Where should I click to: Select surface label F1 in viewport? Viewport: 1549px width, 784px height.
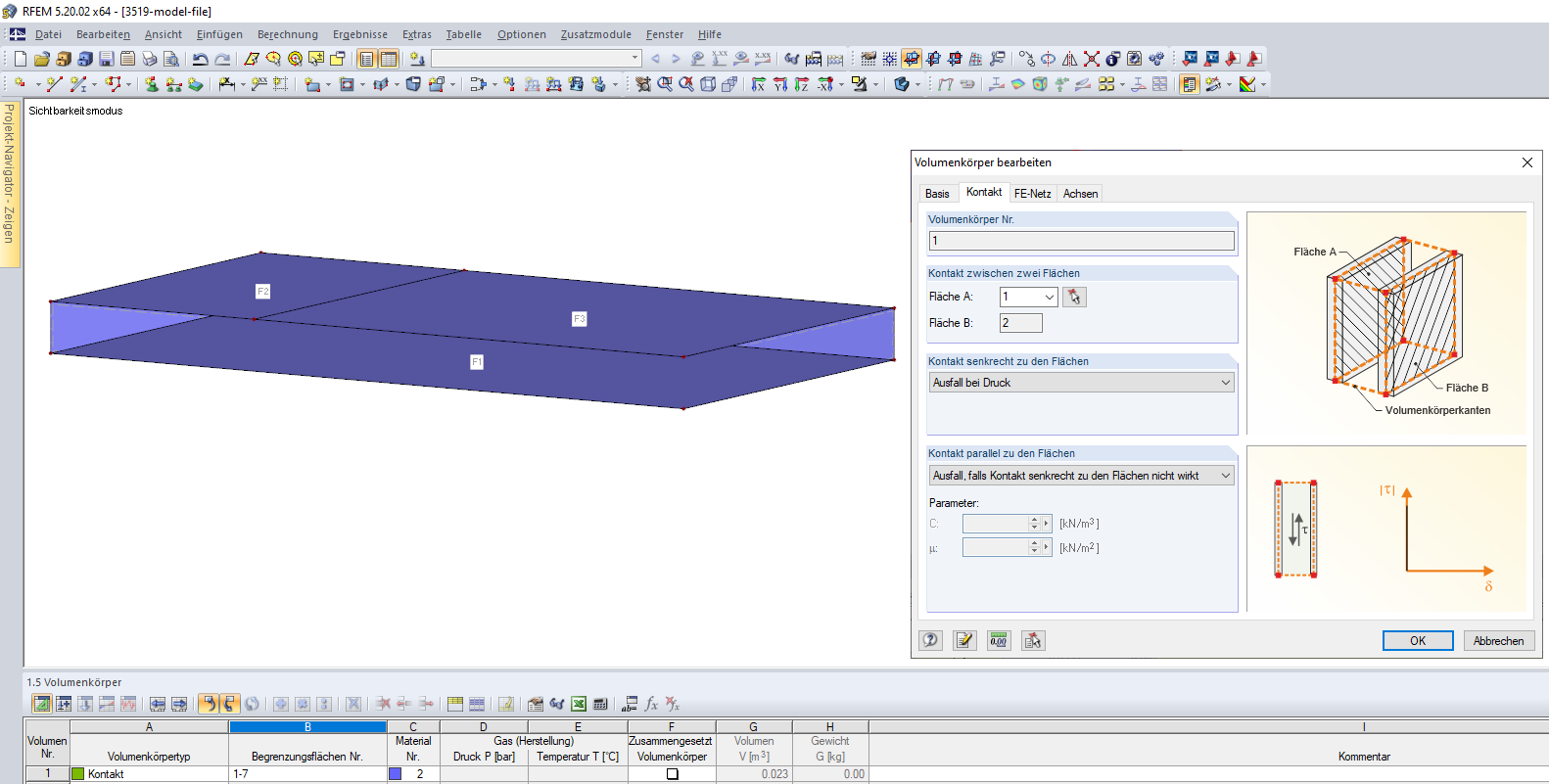pos(477,362)
